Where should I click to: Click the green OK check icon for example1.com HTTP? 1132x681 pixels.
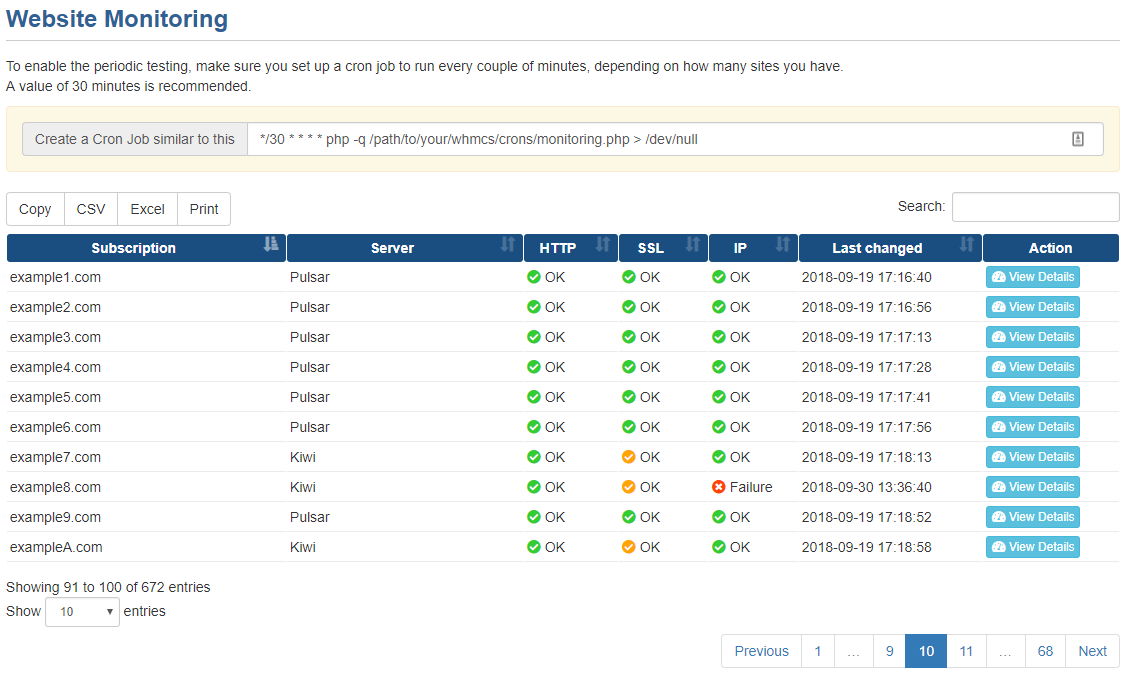[532, 277]
